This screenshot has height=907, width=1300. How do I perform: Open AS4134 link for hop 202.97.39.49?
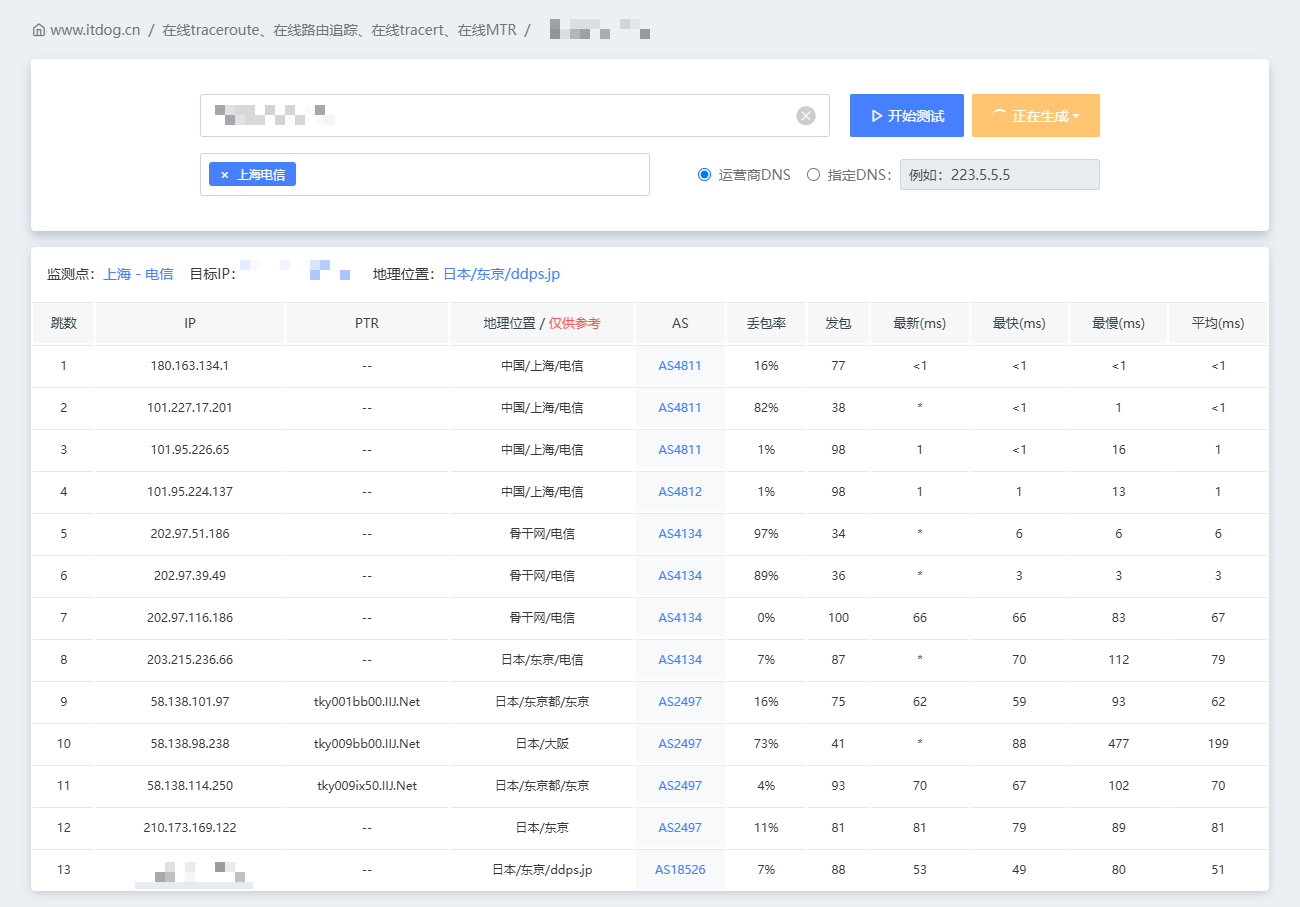click(680, 576)
